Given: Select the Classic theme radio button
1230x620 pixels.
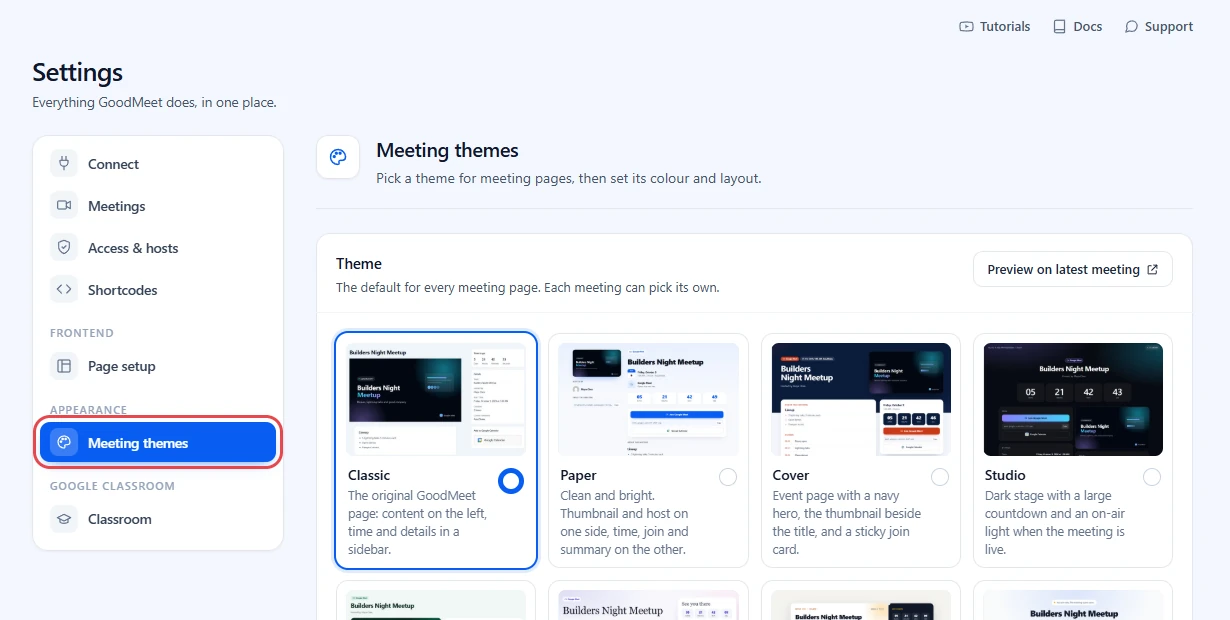Looking at the screenshot, I should click(x=511, y=481).
